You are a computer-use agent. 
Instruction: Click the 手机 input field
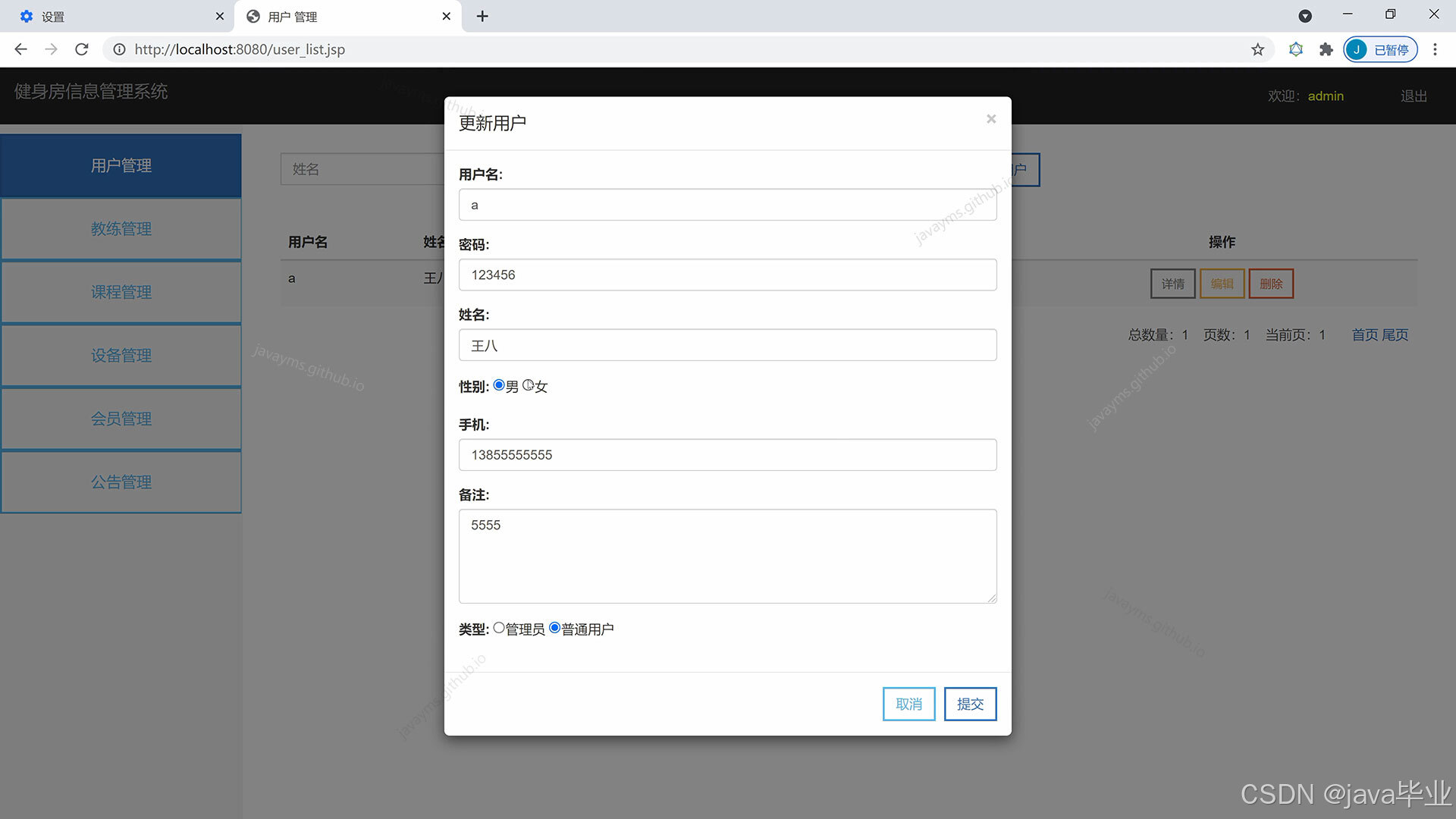point(727,455)
